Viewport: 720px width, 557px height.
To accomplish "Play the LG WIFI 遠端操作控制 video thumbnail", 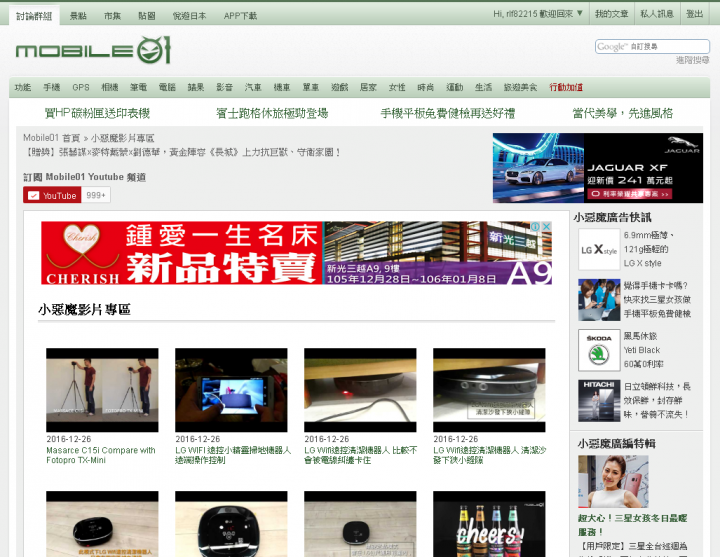I will pyautogui.click(x=231, y=390).
